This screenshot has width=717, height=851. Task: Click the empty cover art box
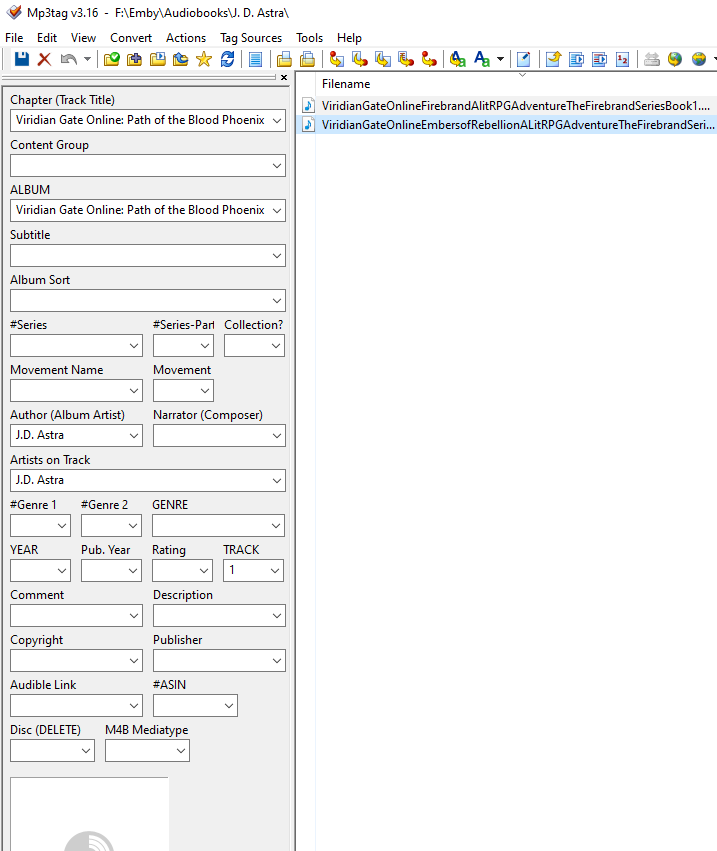click(89, 814)
